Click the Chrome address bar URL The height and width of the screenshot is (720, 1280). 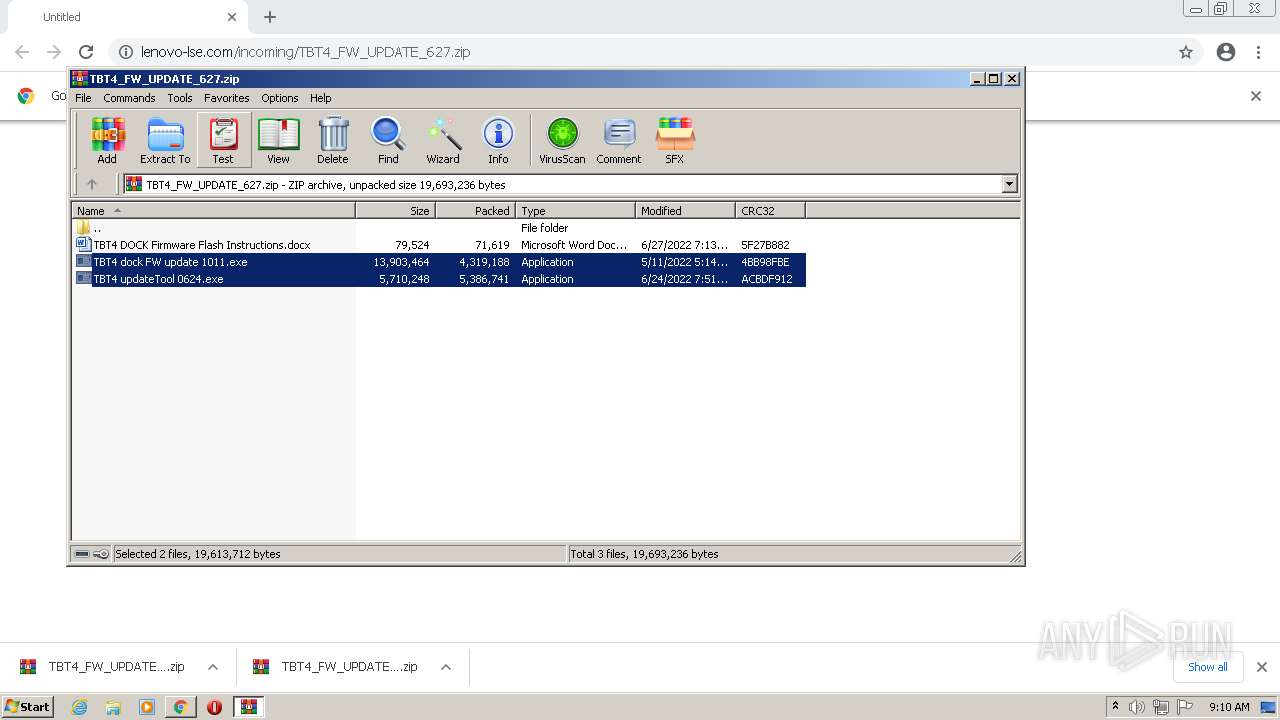point(305,52)
